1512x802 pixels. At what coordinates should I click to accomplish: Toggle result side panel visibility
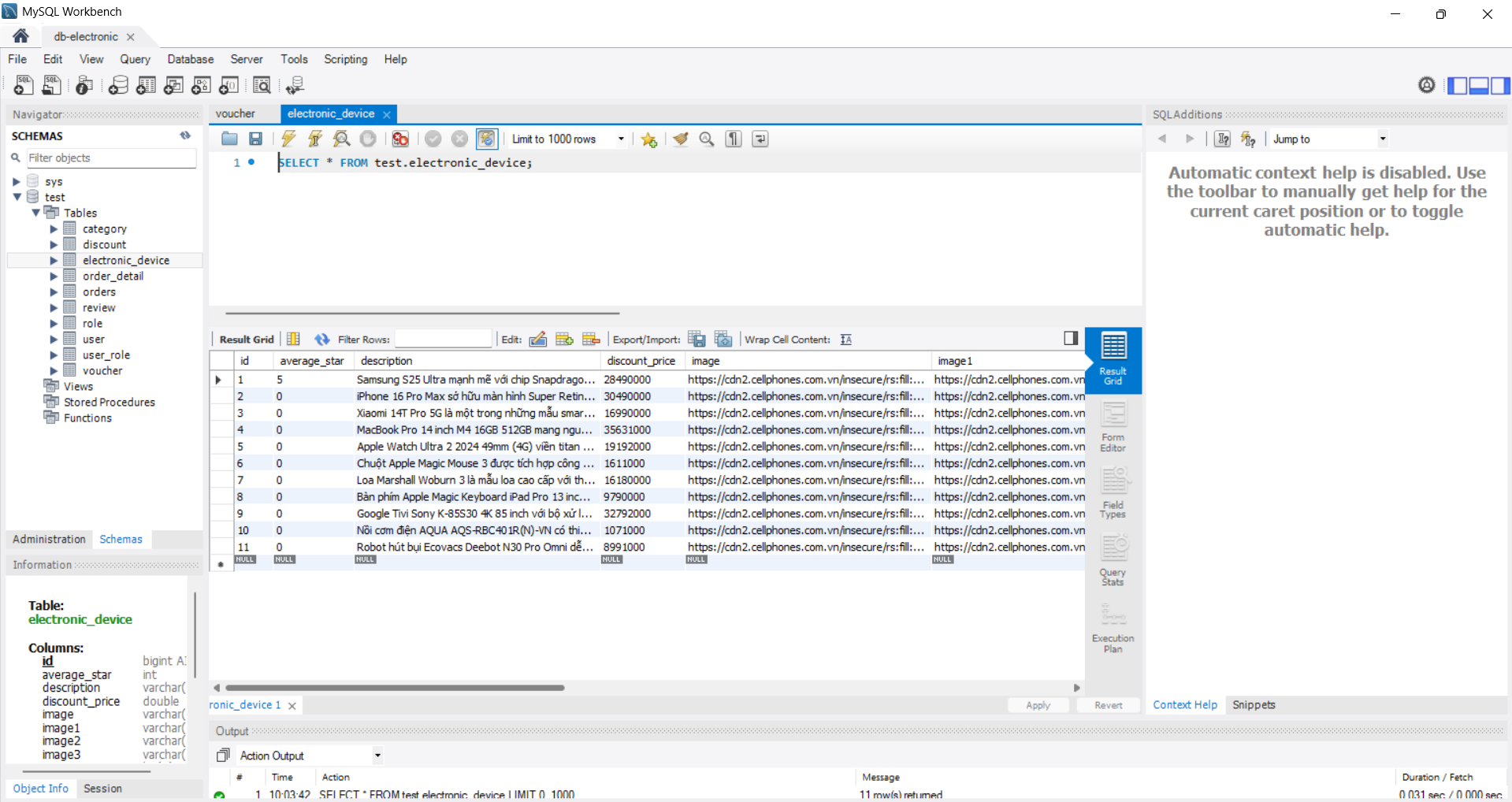(x=1070, y=338)
